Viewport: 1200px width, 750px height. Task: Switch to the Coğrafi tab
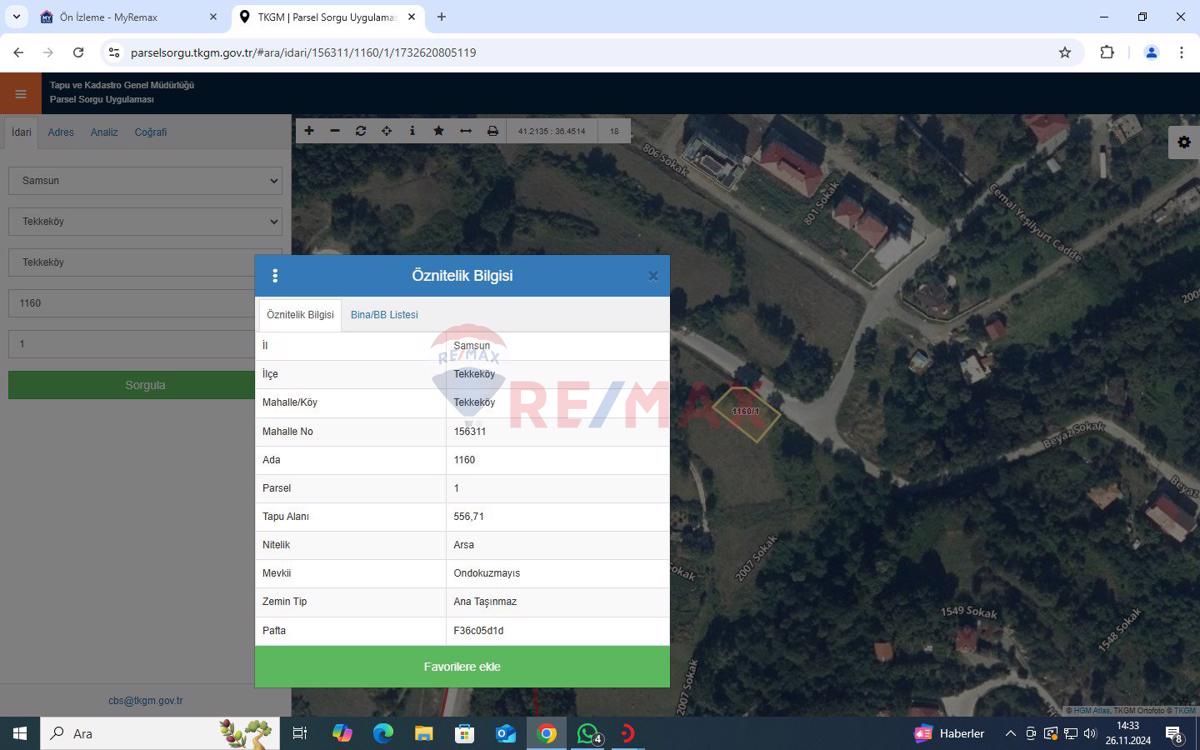point(151,131)
